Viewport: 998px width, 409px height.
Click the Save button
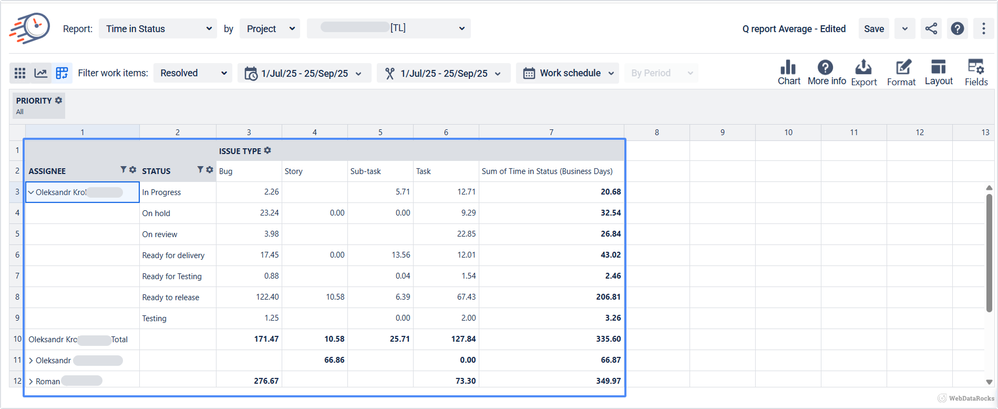874,29
